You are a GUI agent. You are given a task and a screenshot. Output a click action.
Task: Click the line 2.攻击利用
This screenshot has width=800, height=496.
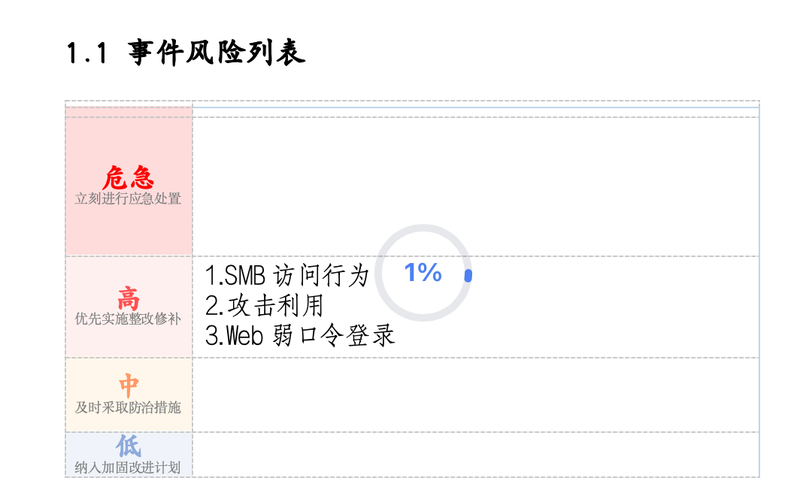(x=265, y=306)
